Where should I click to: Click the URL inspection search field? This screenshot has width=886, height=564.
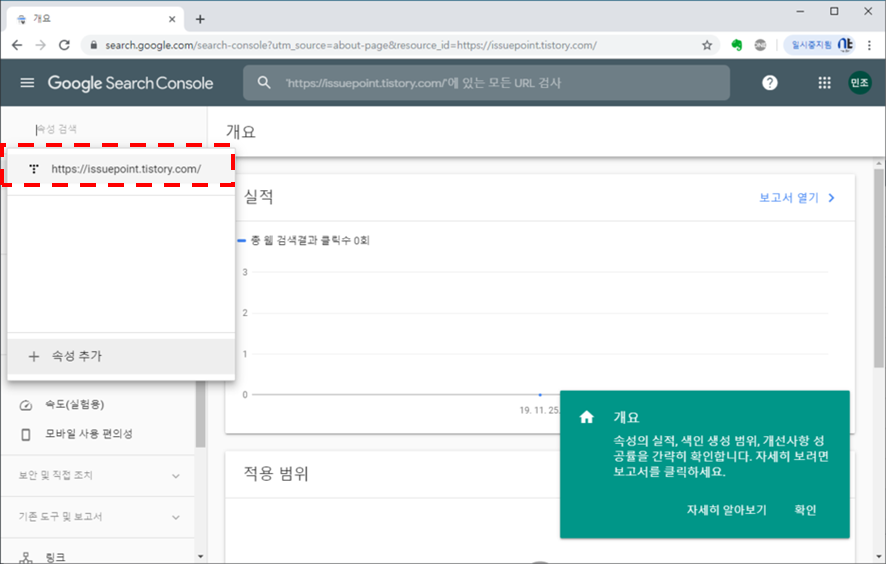[x=486, y=83]
